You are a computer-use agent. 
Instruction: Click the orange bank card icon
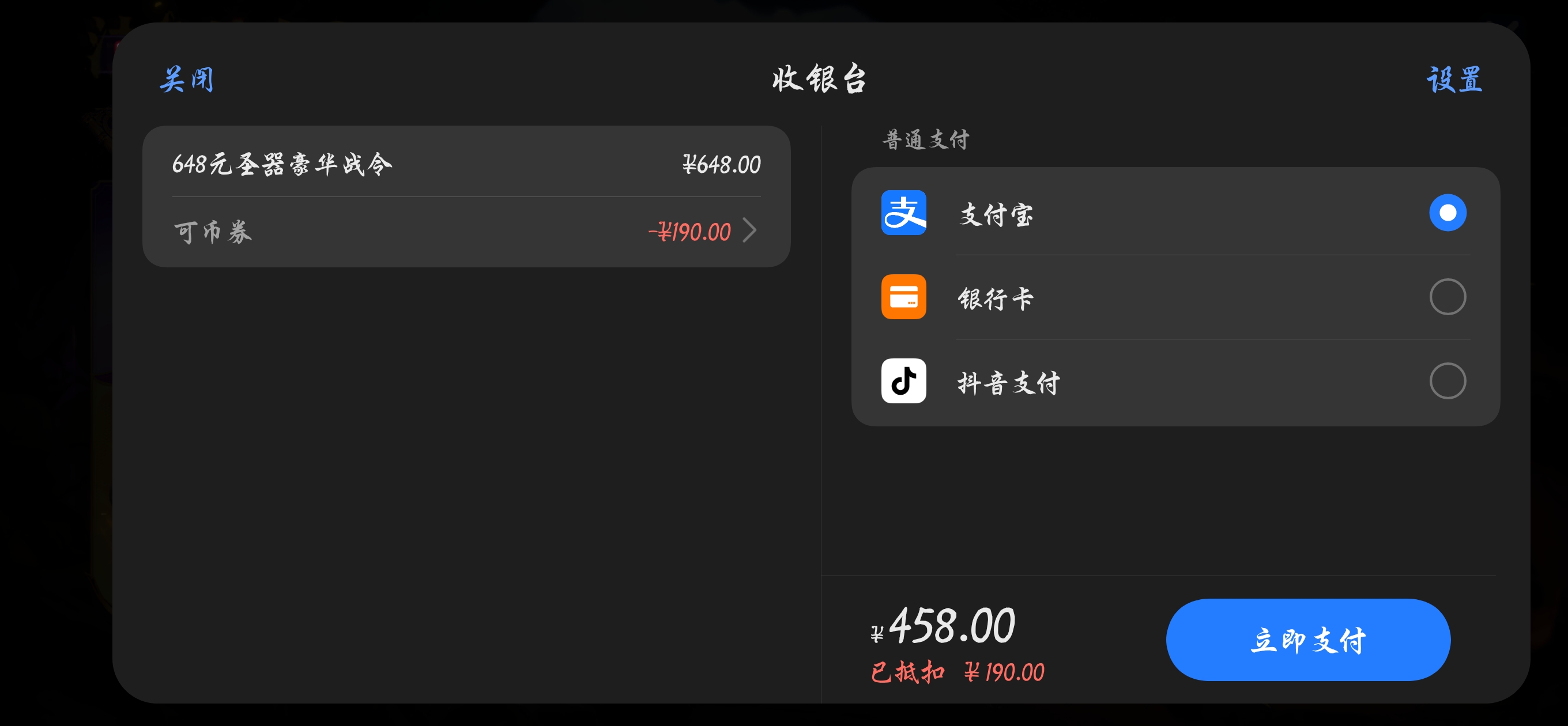(x=903, y=296)
